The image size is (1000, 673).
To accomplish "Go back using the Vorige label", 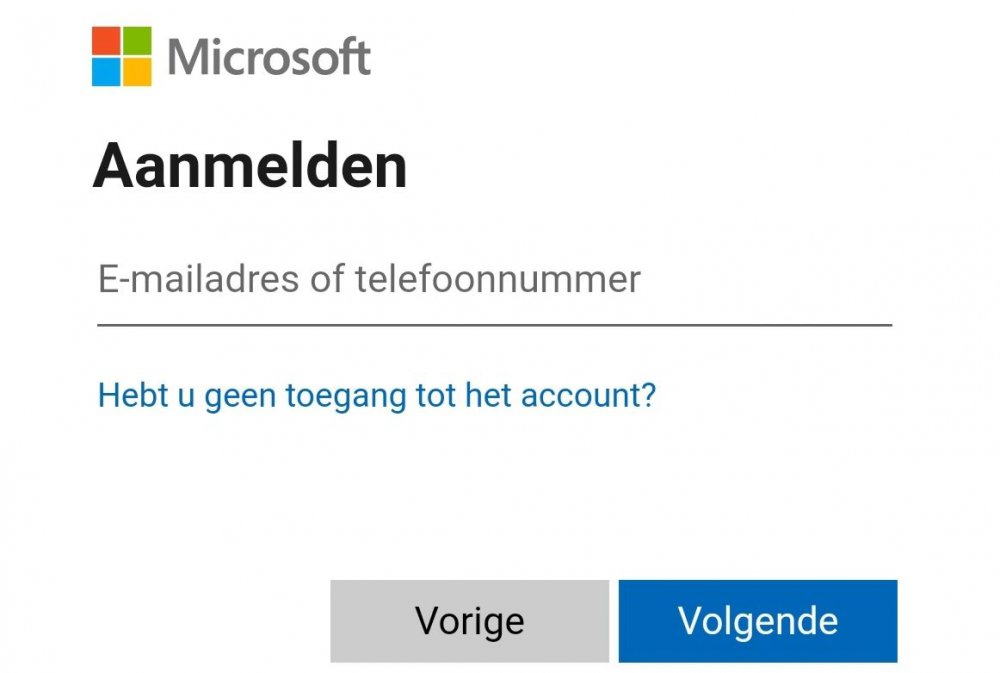I will (469, 621).
